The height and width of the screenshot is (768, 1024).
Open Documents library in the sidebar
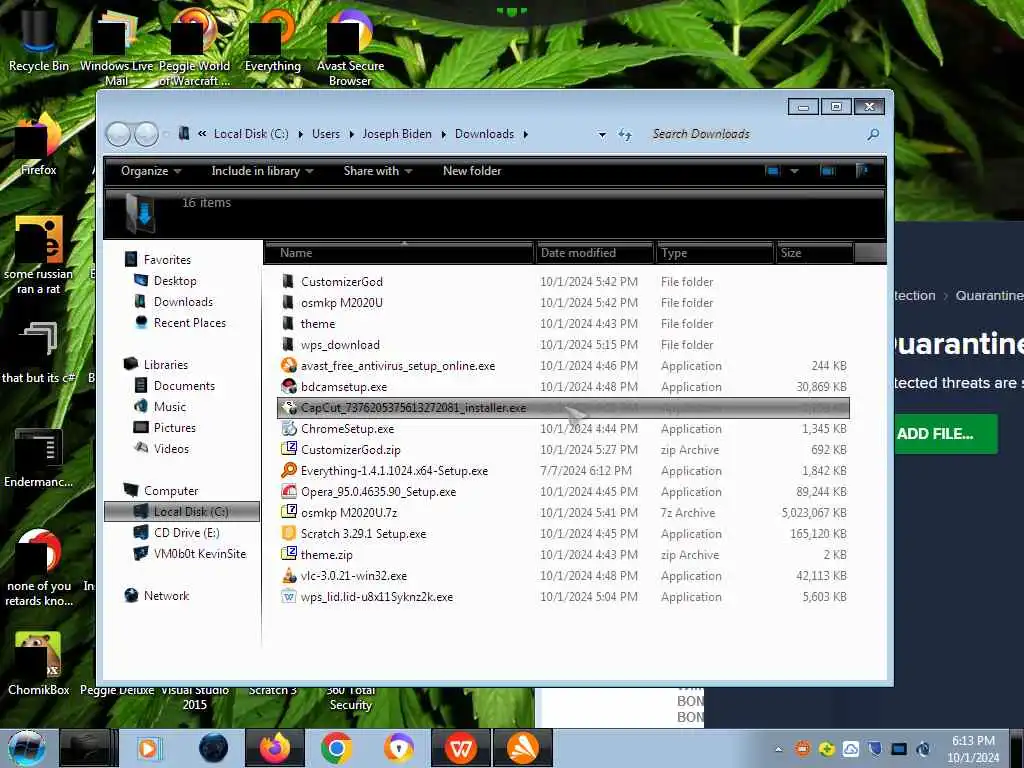[184, 385]
